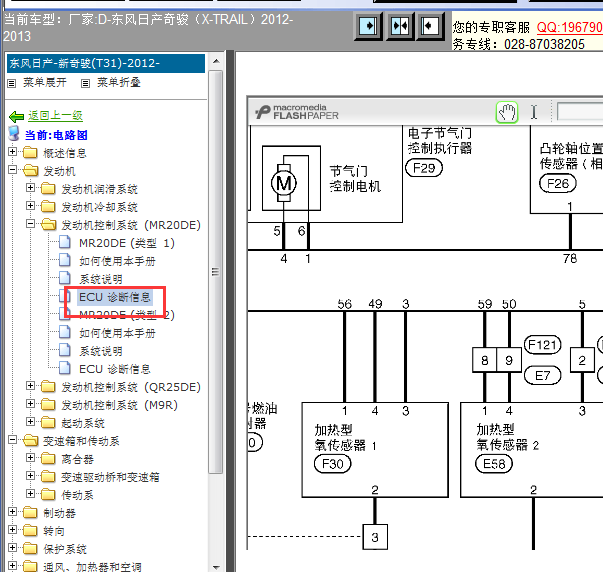Expand the 概述信息 folder
Viewport: 603px width, 572px height.
pyautogui.click(x=12, y=152)
